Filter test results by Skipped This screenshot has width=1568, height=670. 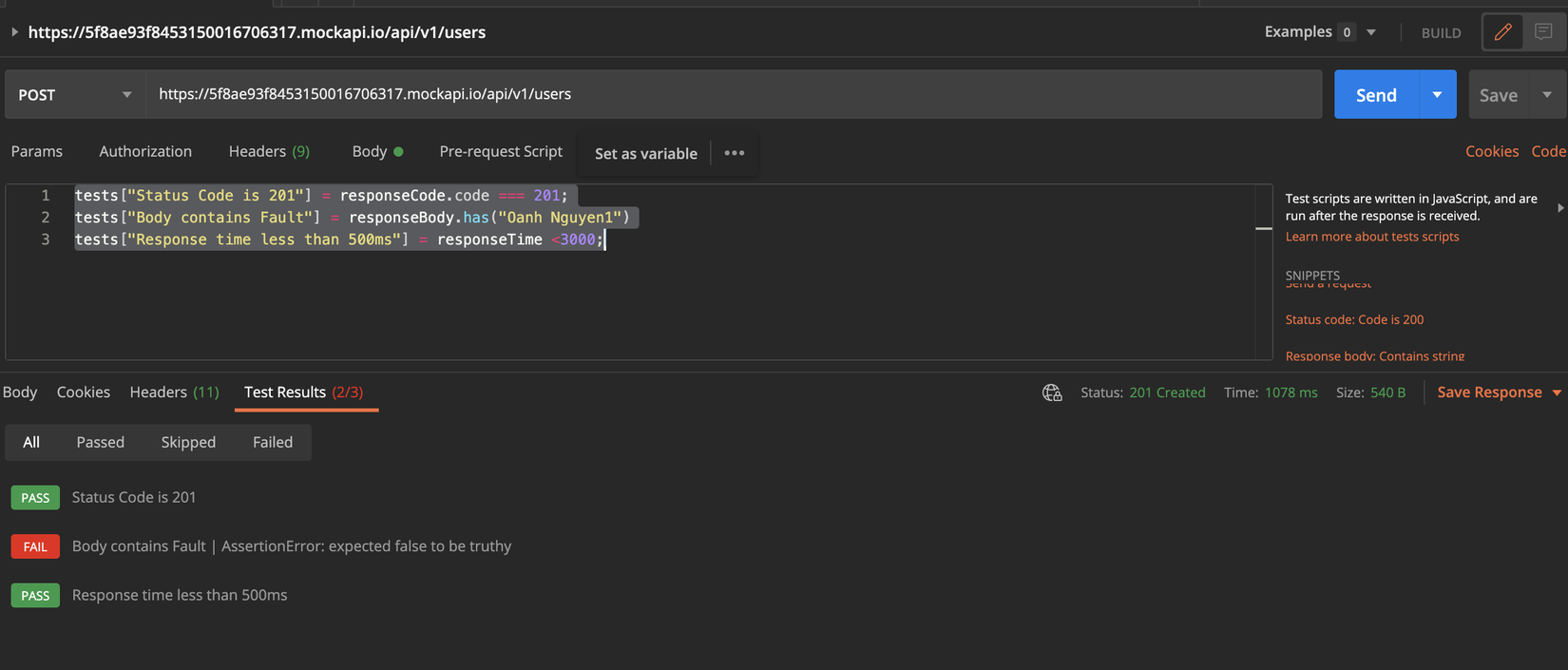click(188, 442)
